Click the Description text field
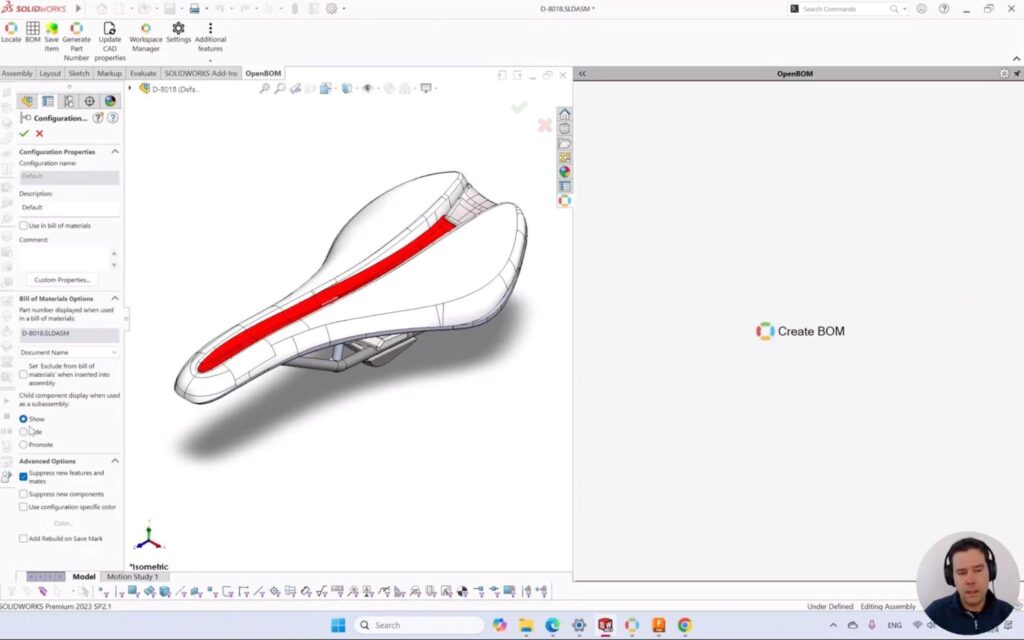Screen dimensions: 1024x640 pyautogui.click(x=69, y=207)
